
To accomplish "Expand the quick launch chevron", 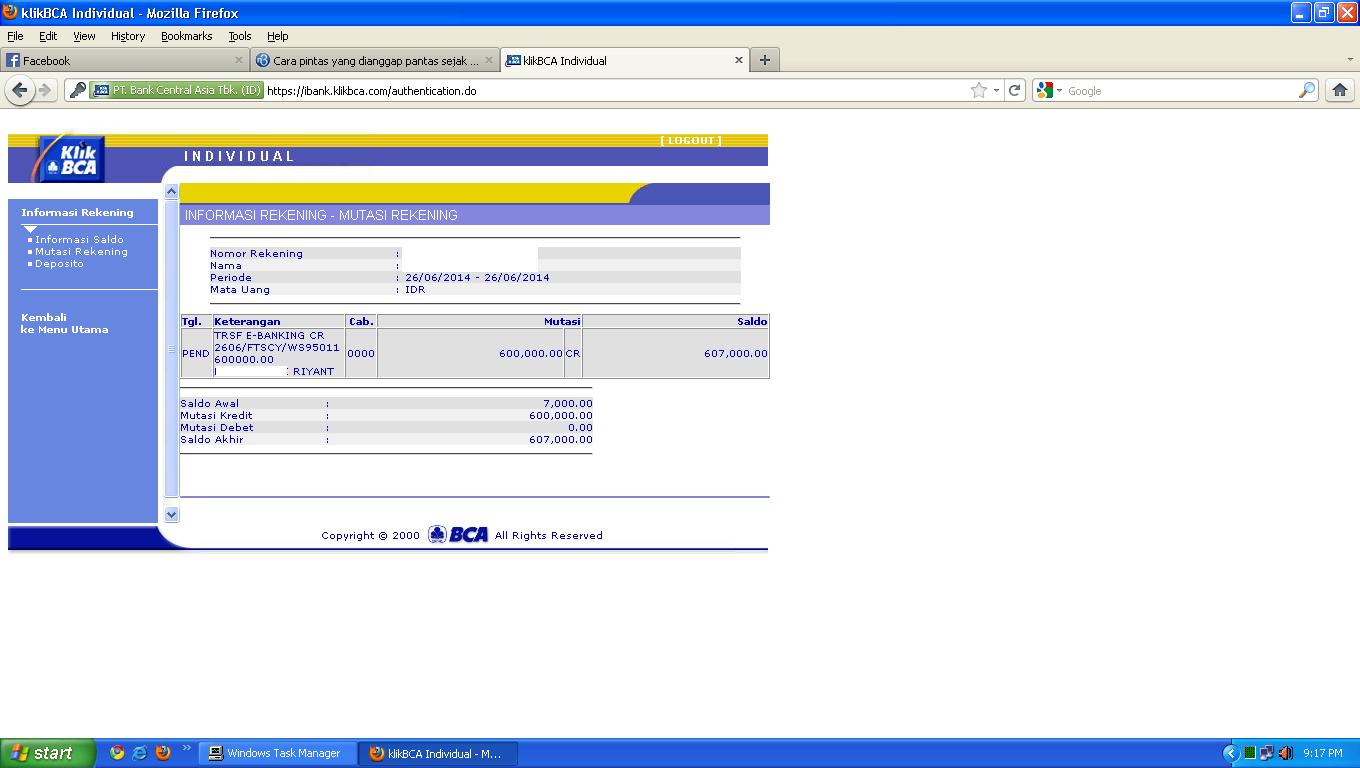I will [x=186, y=748].
